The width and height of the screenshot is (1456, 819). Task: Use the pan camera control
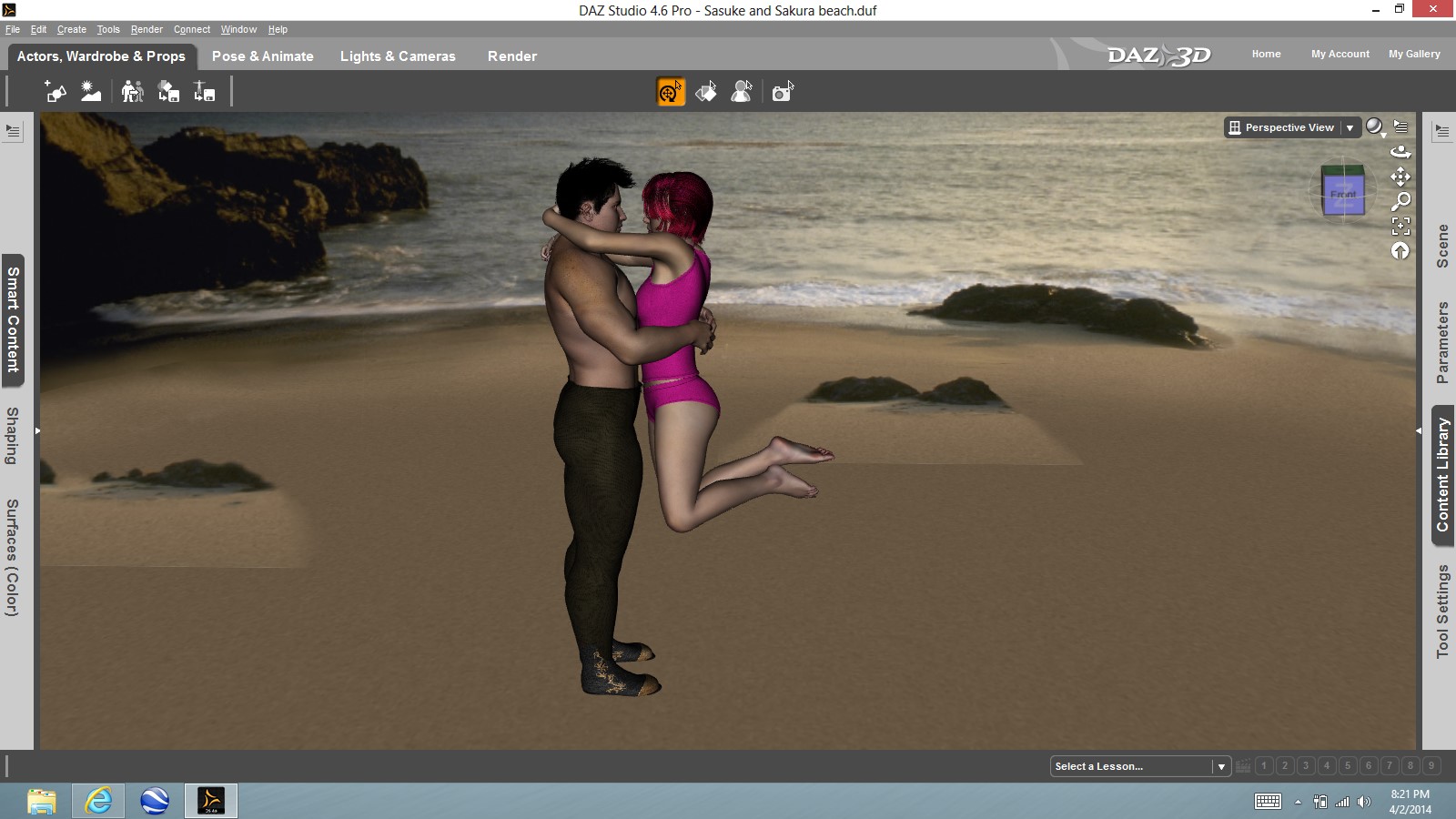pyautogui.click(x=1400, y=176)
